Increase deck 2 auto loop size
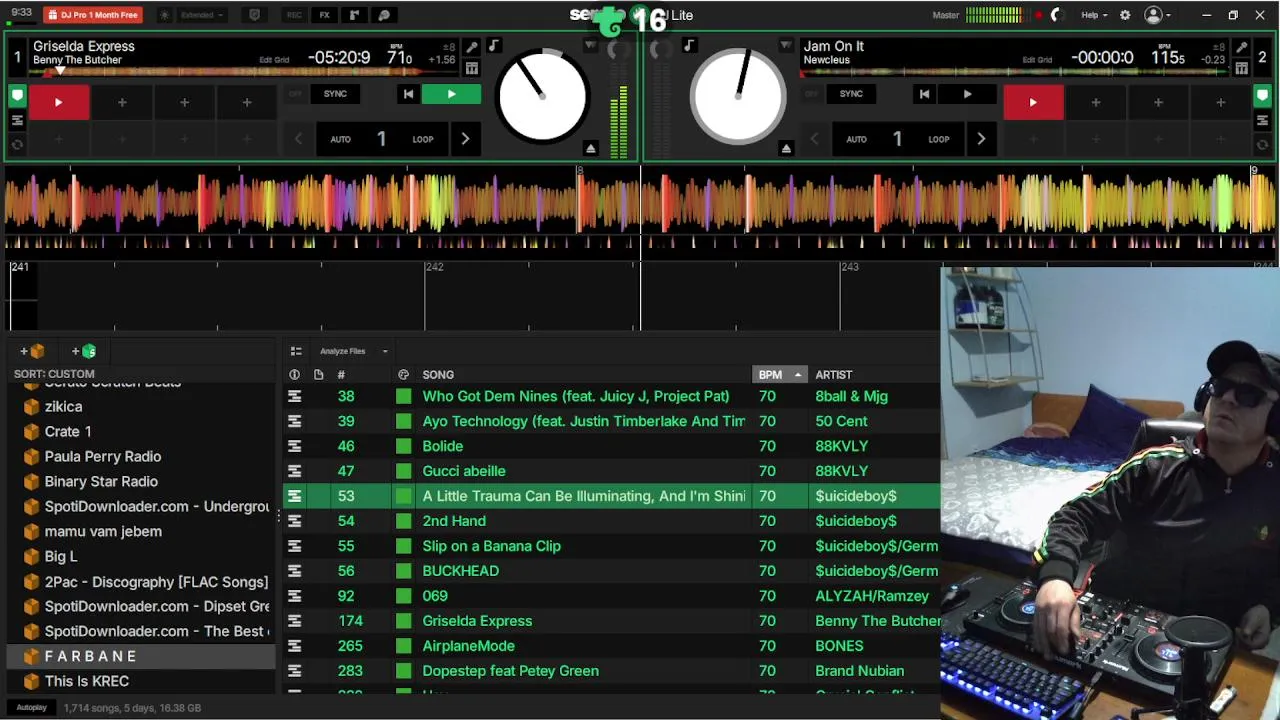The height and width of the screenshot is (720, 1280). point(981,139)
